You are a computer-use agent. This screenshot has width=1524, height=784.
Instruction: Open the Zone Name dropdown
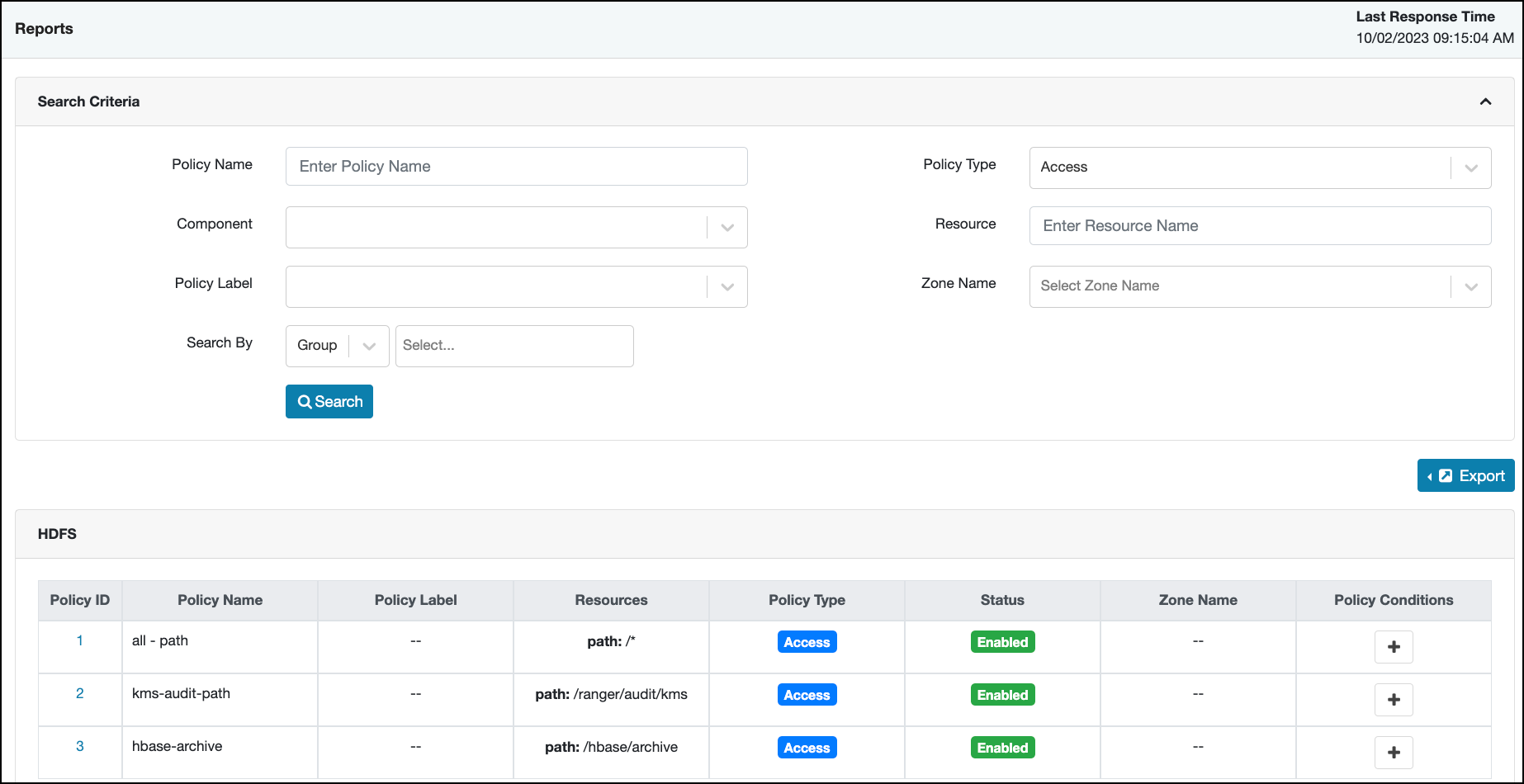point(1260,286)
